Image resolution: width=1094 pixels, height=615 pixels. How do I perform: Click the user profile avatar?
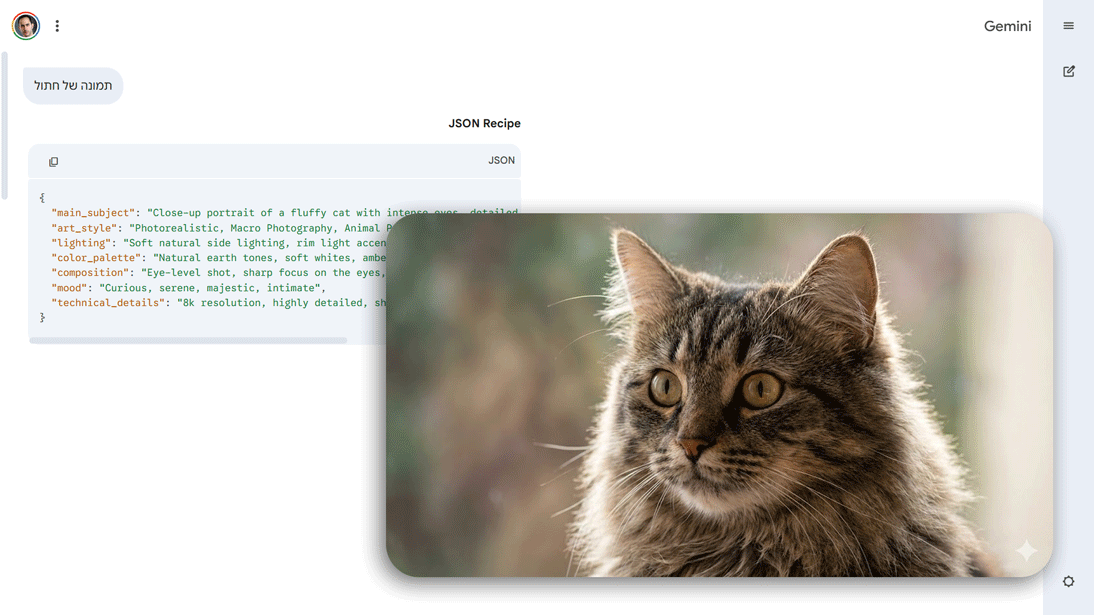click(x=26, y=26)
